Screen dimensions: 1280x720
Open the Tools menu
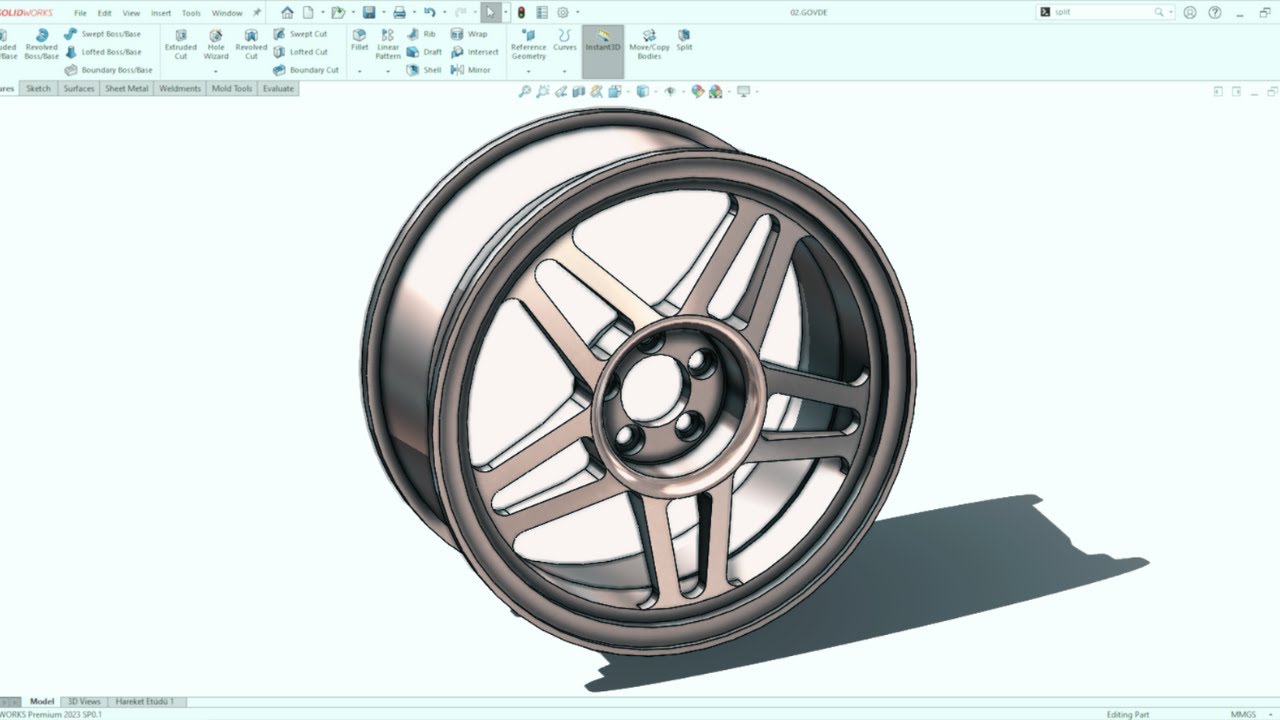[x=191, y=13]
